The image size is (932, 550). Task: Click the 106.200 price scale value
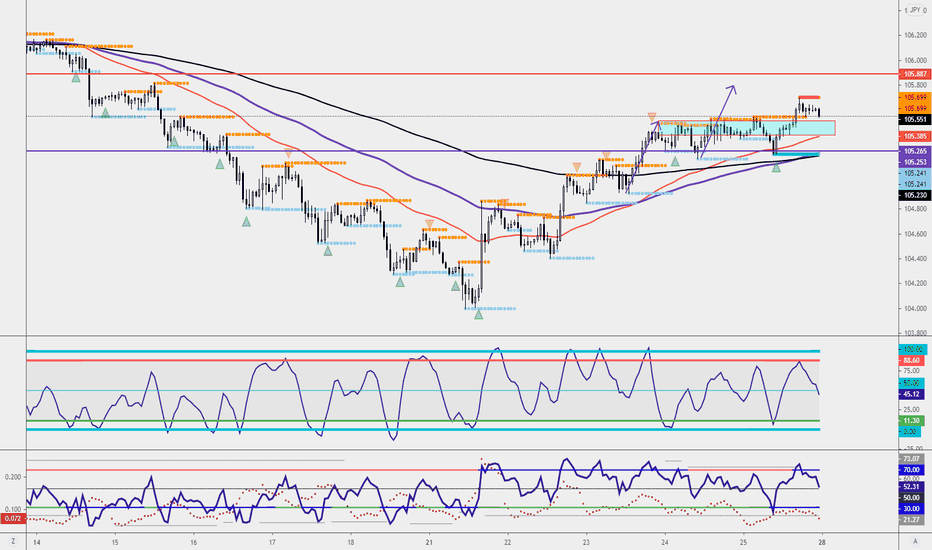click(915, 36)
